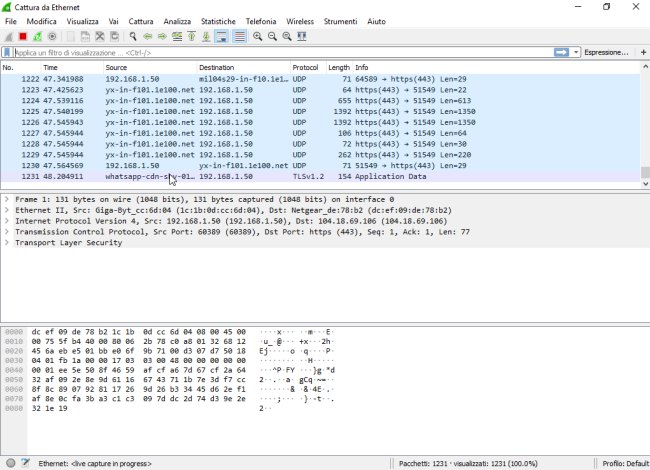Viewport: 650px width, 470px height.
Task: Go to a specific packet from the toolbar
Action: point(177,36)
